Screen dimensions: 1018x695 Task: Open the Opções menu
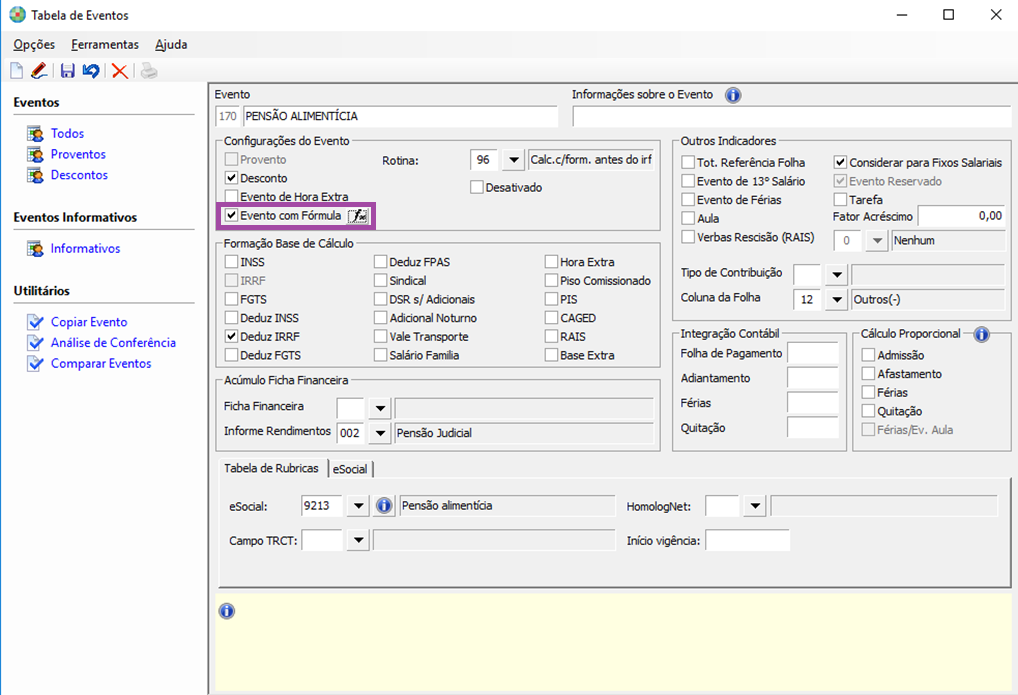click(34, 44)
